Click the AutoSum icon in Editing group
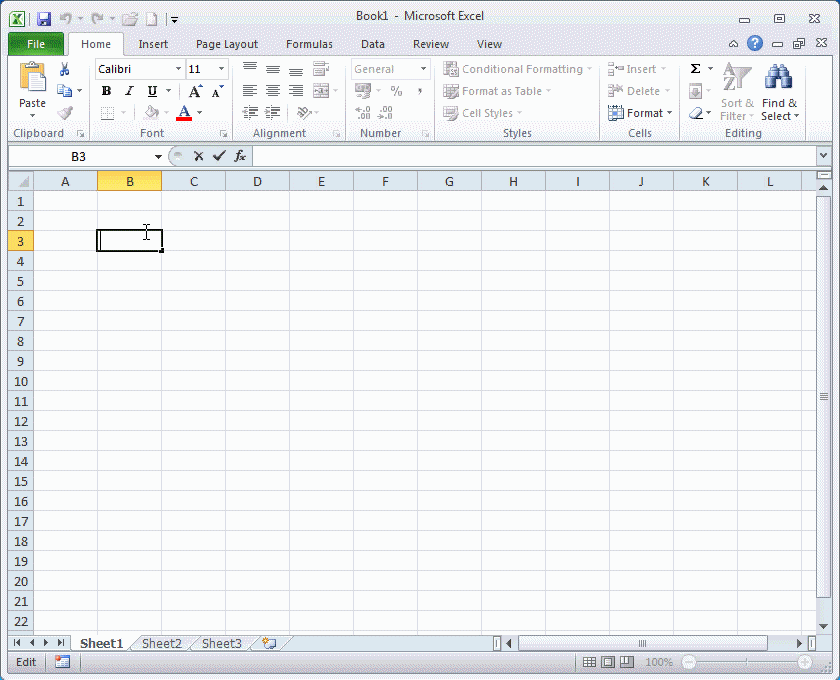 (x=695, y=66)
